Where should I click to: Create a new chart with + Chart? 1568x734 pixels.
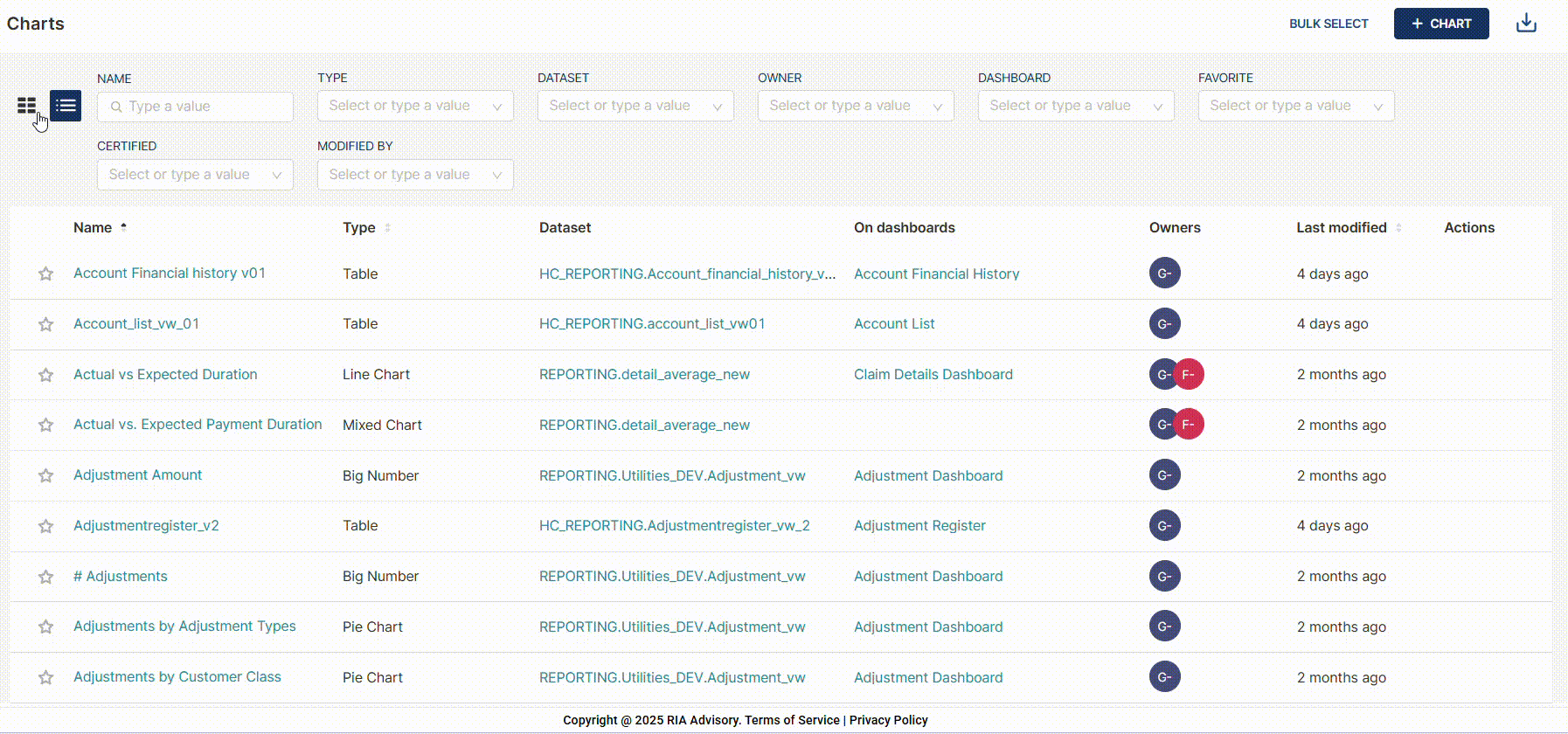tap(1440, 24)
